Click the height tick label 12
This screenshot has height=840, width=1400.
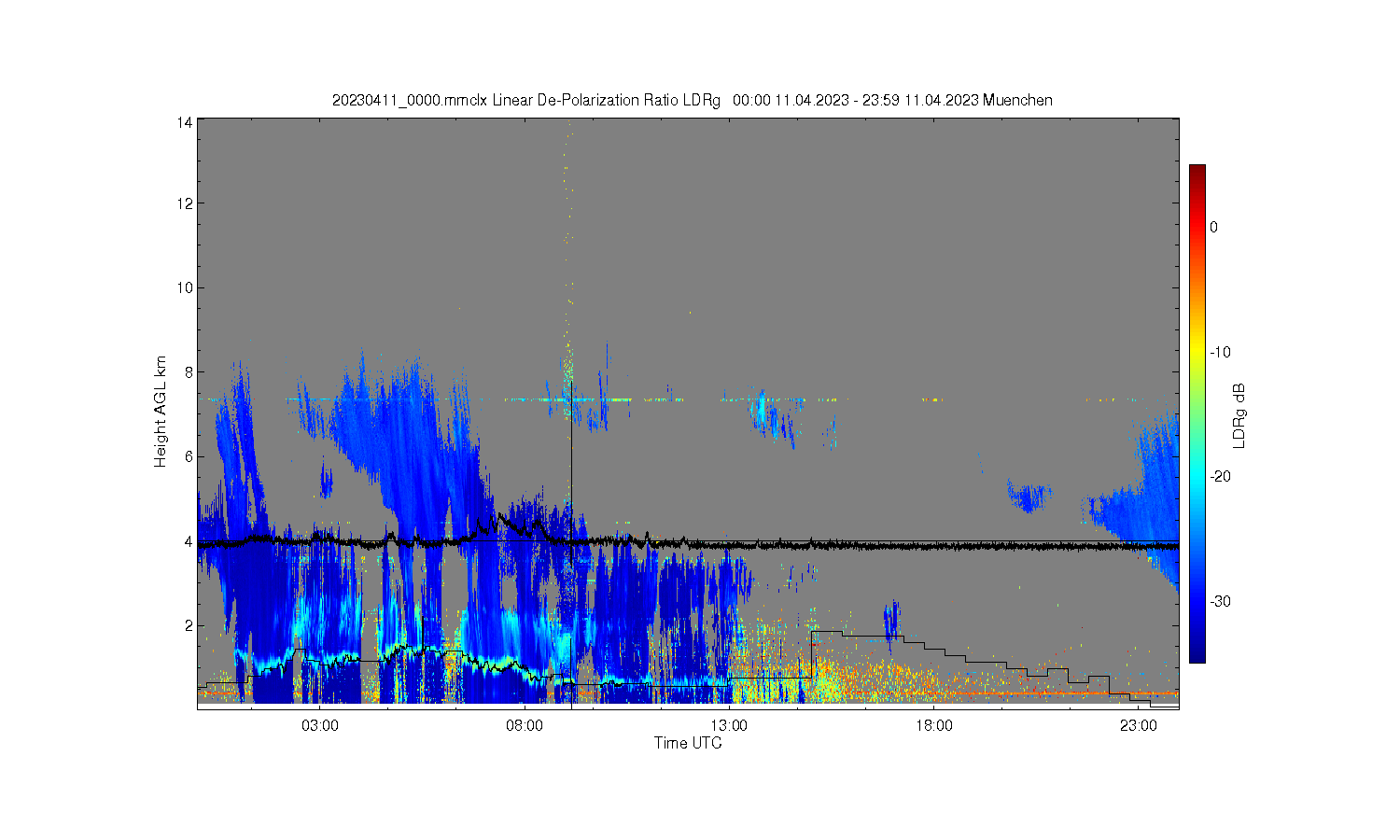(x=185, y=203)
